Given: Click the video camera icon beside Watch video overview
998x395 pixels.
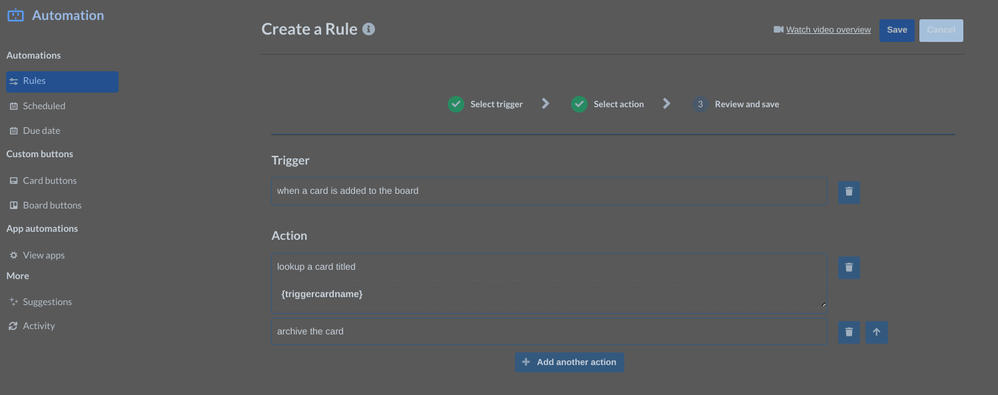Looking at the screenshot, I should (778, 30).
